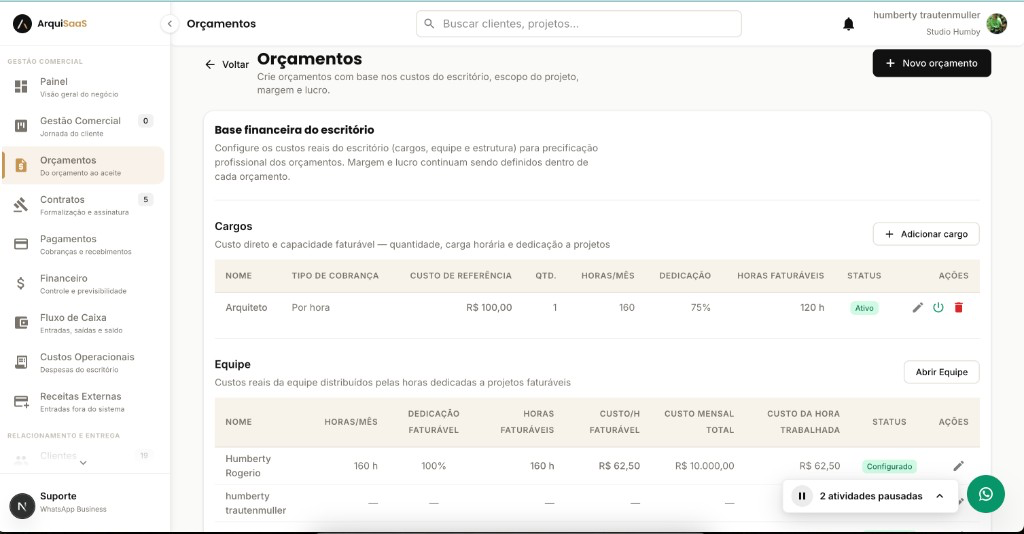The height and width of the screenshot is (534, 1024).
Task: Edit the Arquiteto cargo with pencil icon
Action: 918,307
